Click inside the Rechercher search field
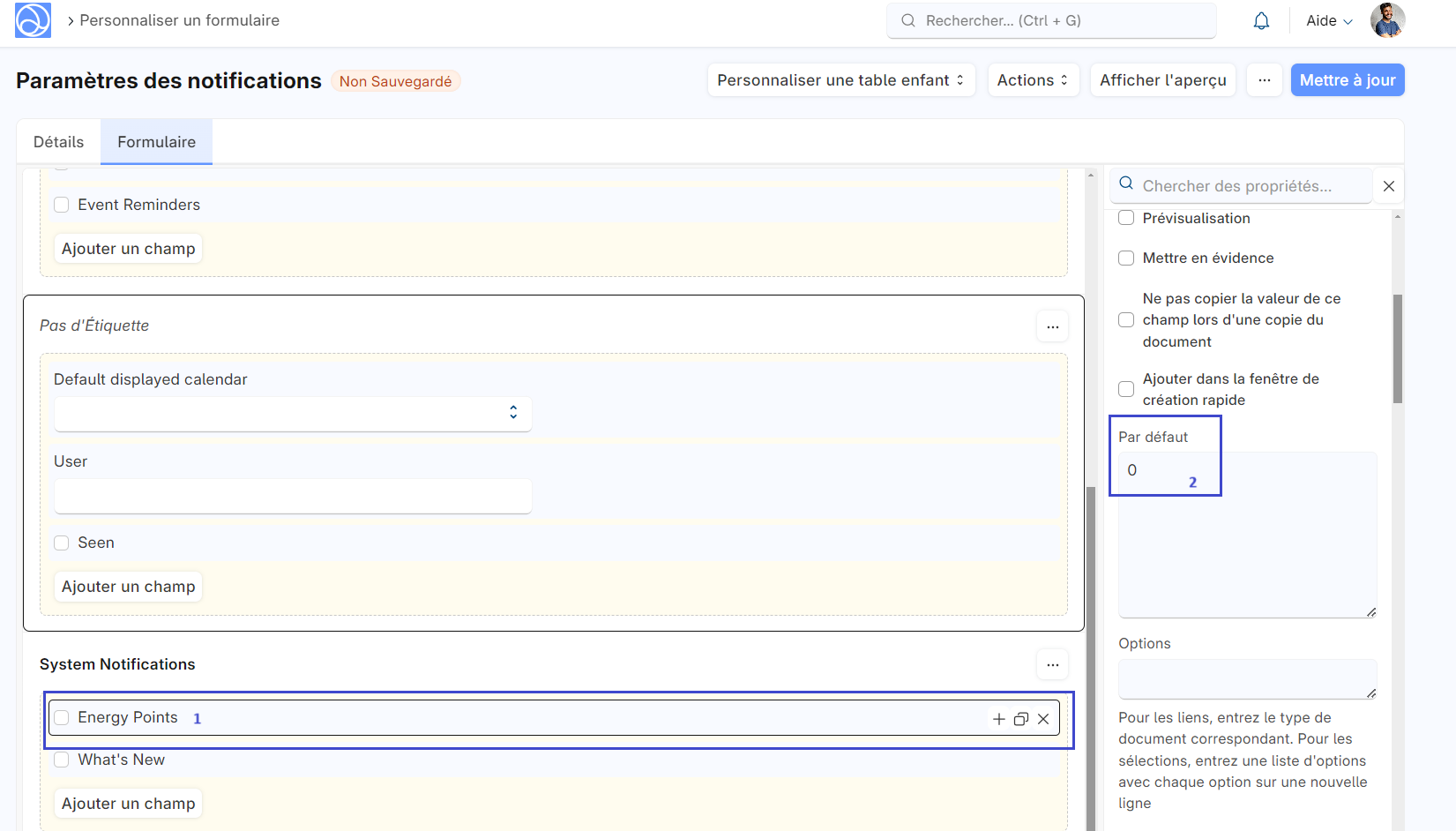The width and height of the screenshot is (1456, 831). point(1049,19)
